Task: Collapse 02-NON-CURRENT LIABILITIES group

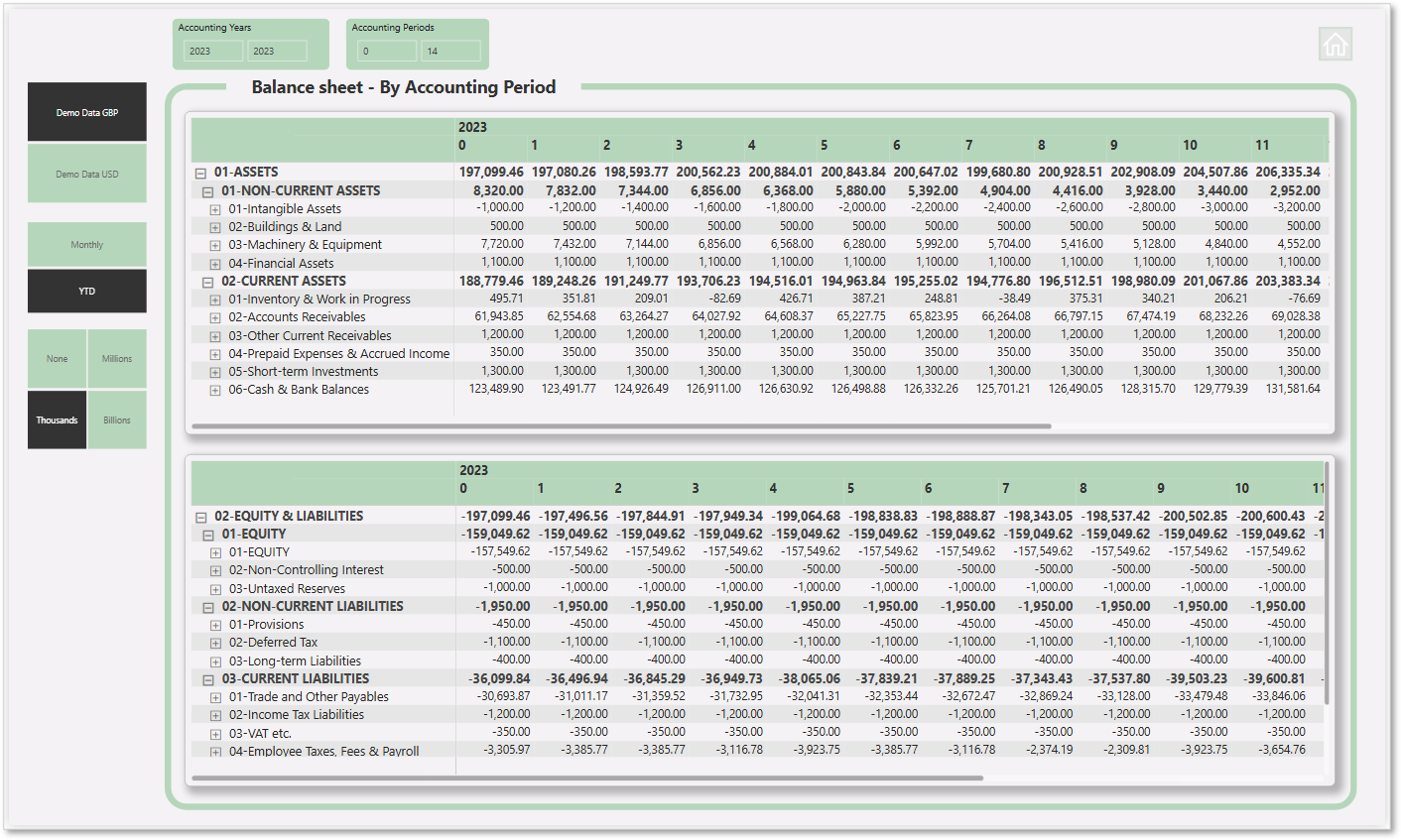Action: pos(208,607)
